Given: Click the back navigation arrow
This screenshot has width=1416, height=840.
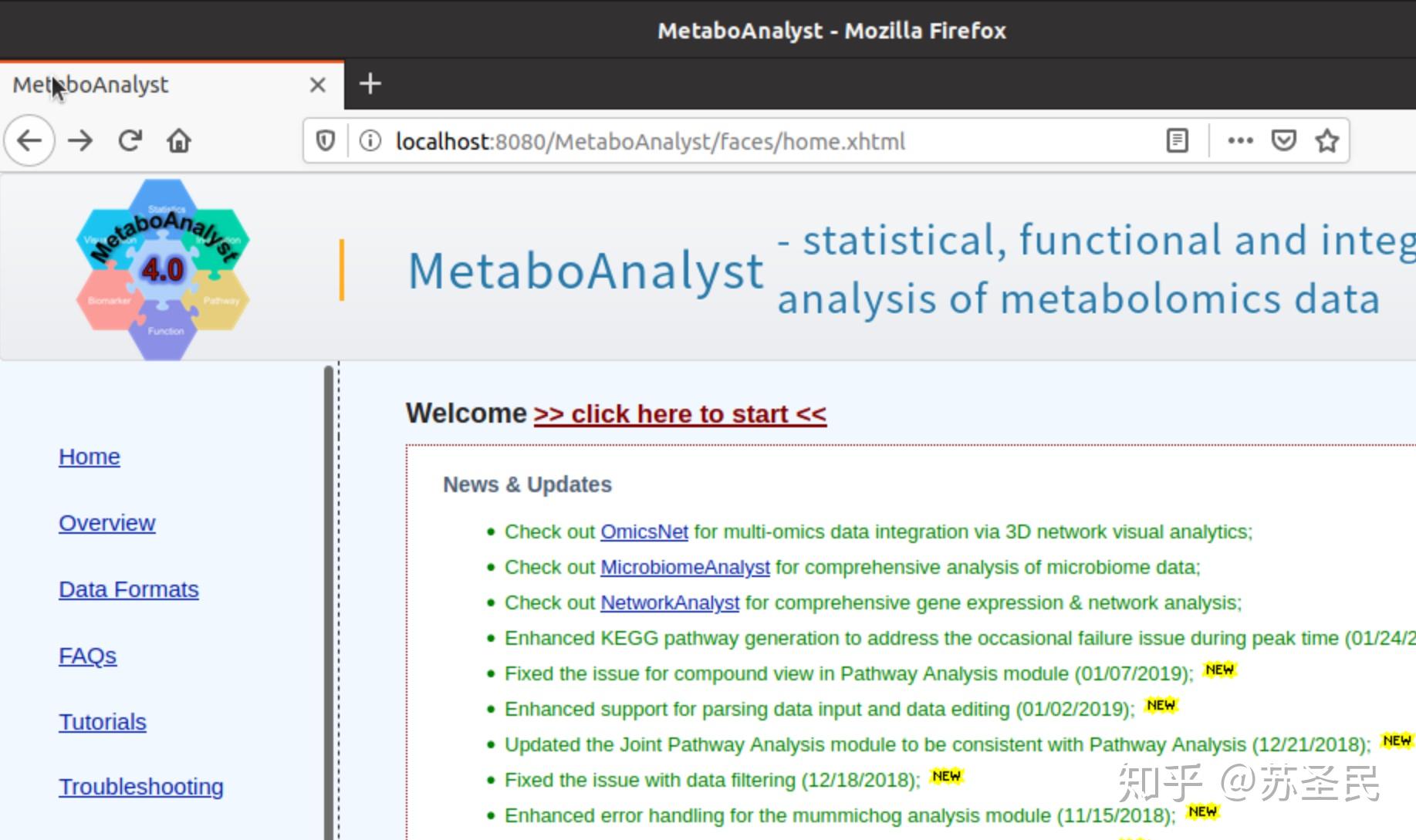Looking at the screenshot, I should (x=29, y=140).
